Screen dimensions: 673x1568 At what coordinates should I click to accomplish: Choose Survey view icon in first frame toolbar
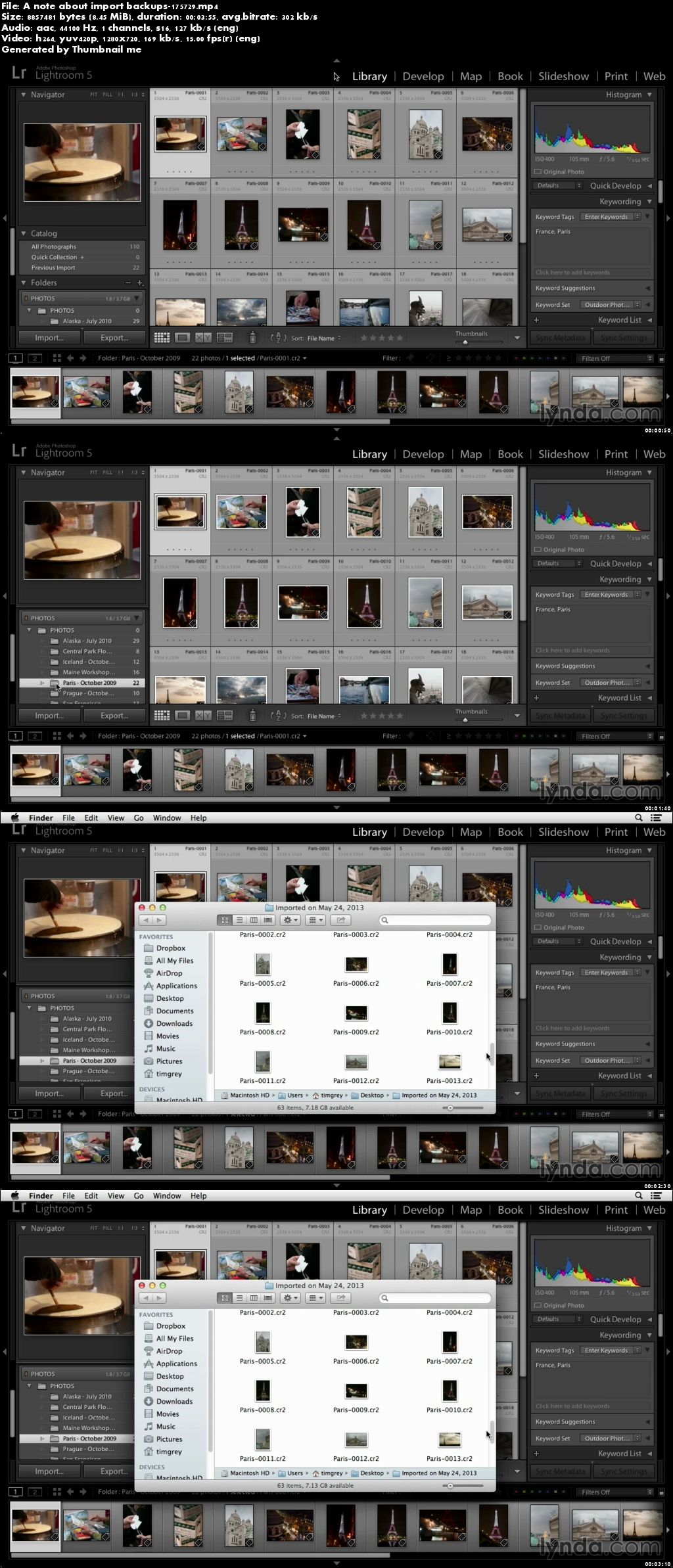coord(225,338)
